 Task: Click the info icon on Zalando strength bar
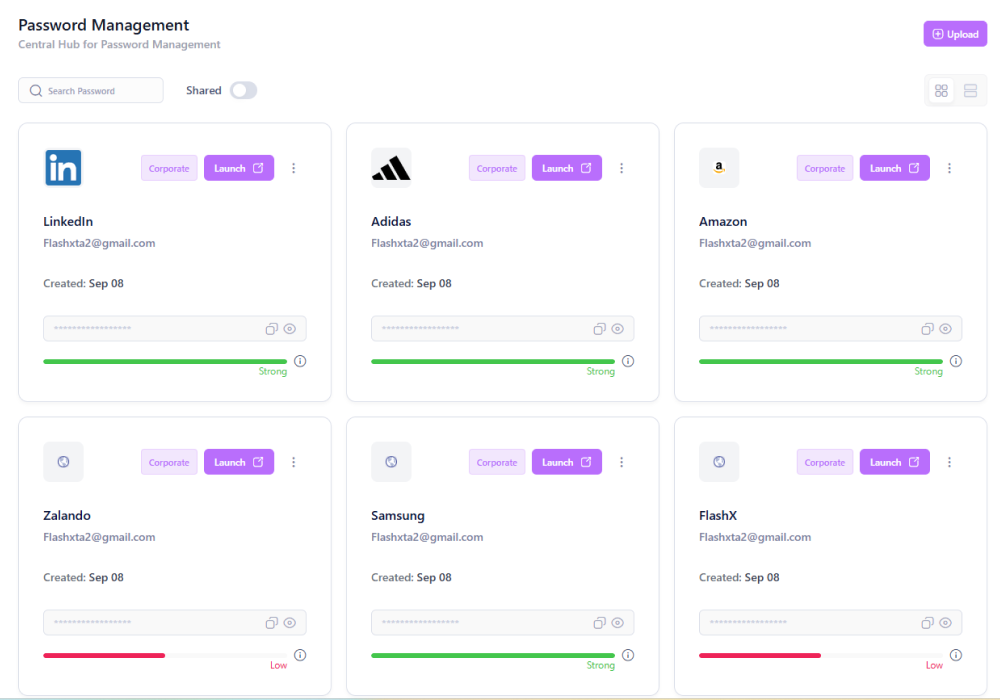pyautogui.click(x=300, y=655)
